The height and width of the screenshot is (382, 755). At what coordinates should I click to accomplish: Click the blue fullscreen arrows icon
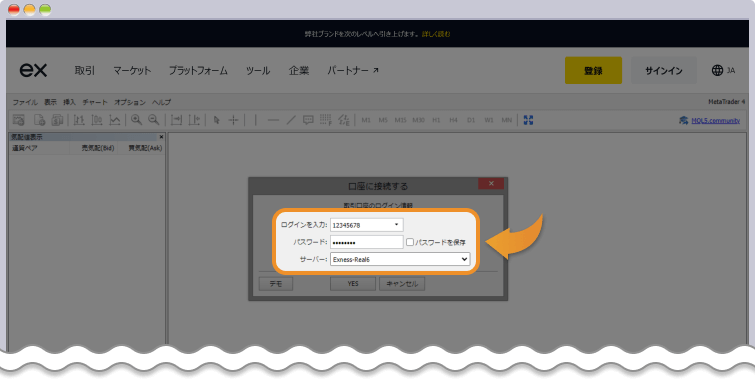tap(528, 120)
